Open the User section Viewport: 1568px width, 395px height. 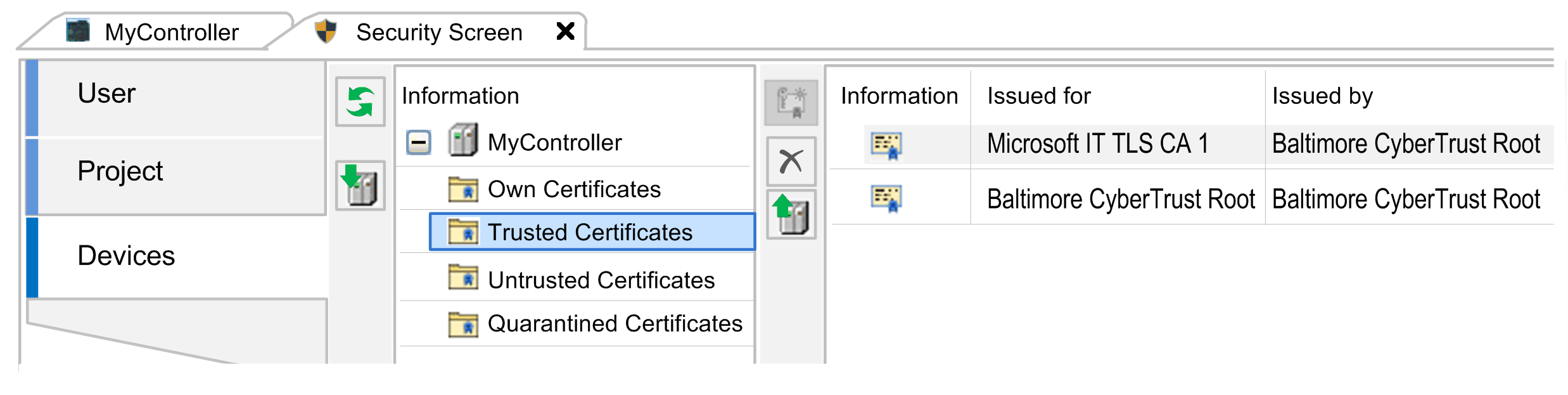106,93
